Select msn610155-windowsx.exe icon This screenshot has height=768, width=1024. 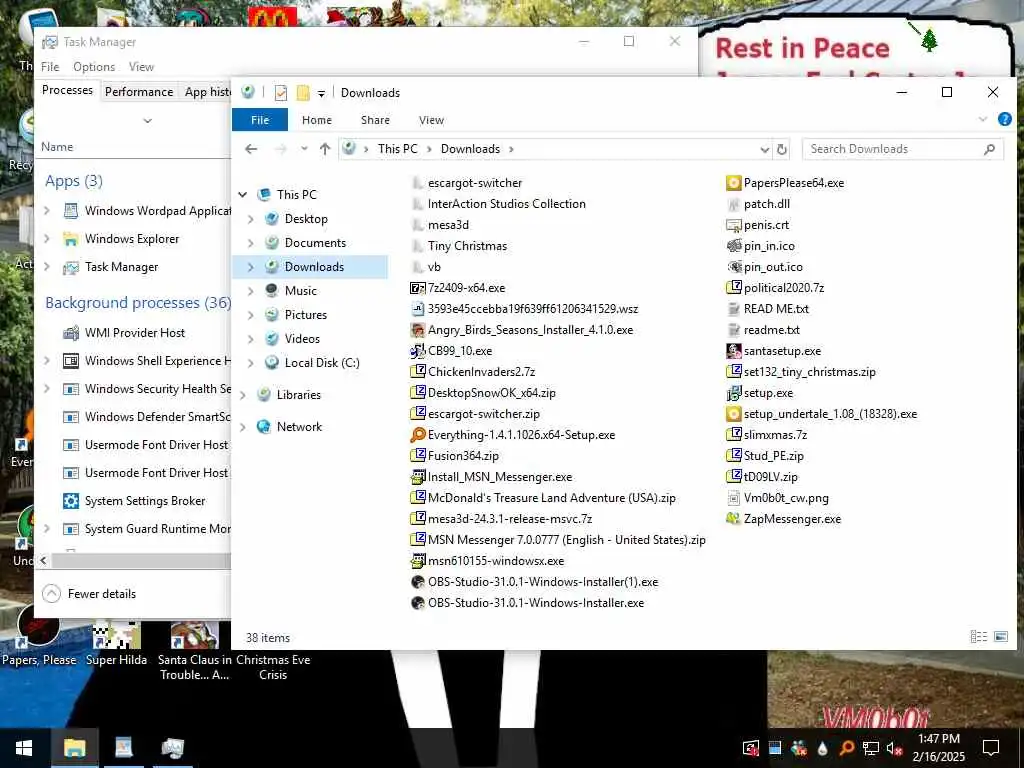click(x=417, y=560)
